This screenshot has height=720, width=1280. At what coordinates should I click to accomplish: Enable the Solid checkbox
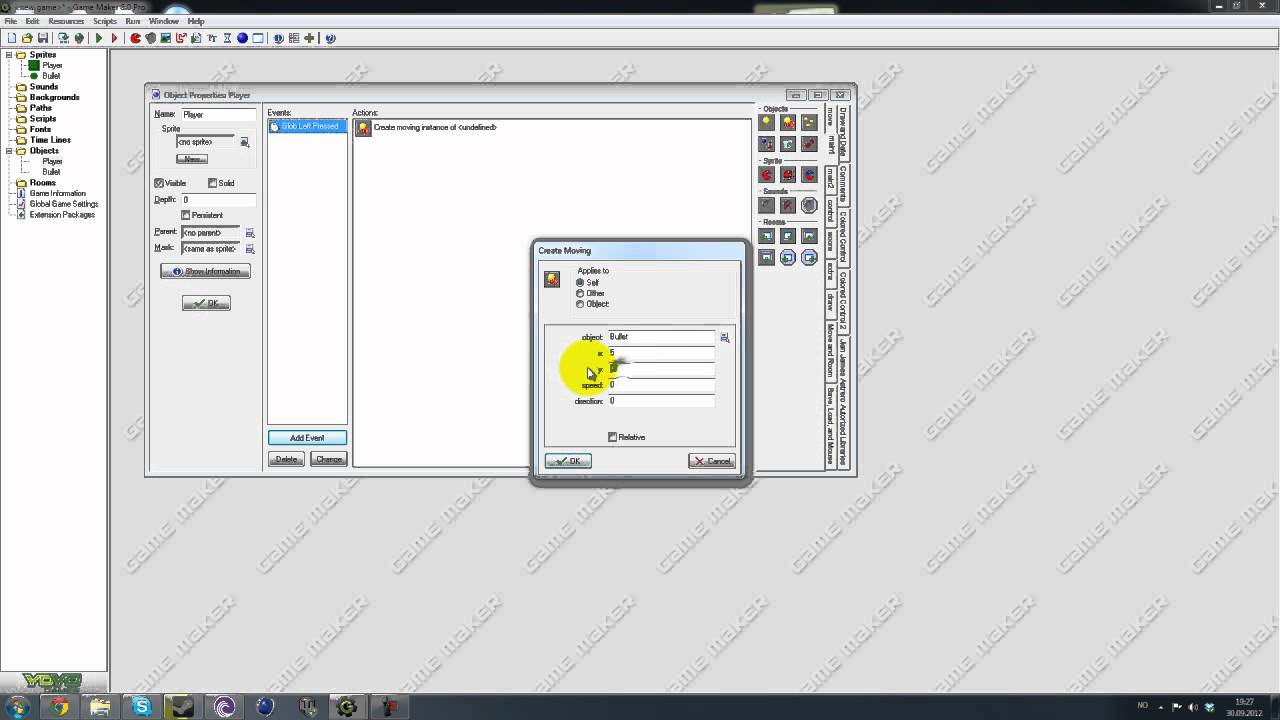[212, 183]
